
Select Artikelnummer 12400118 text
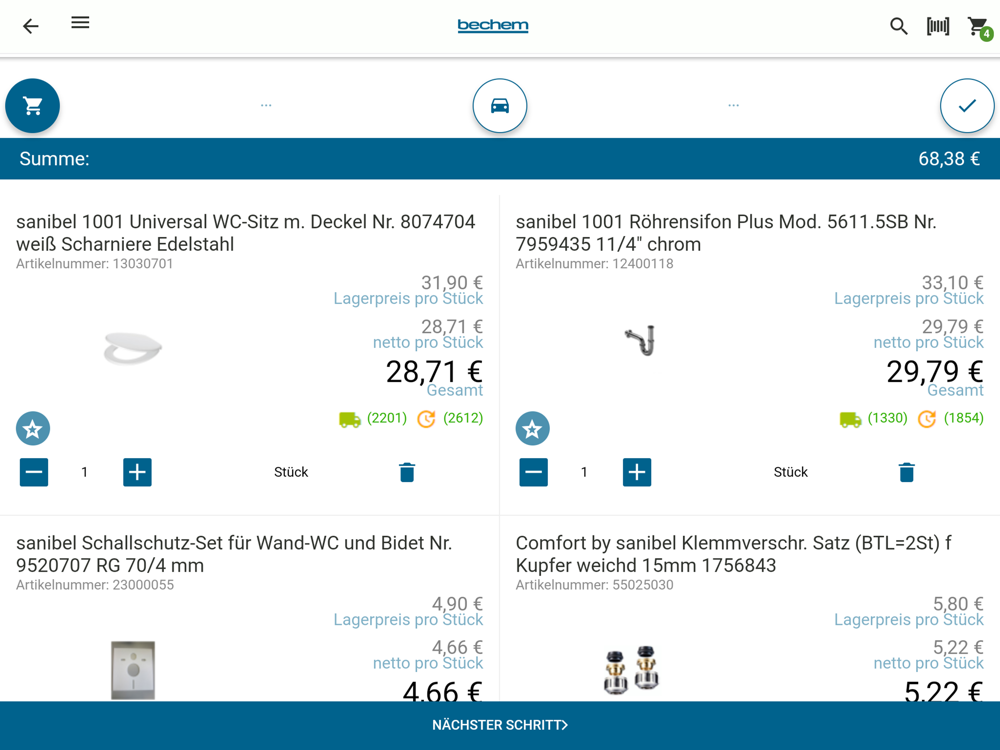[x=594, y=264]
